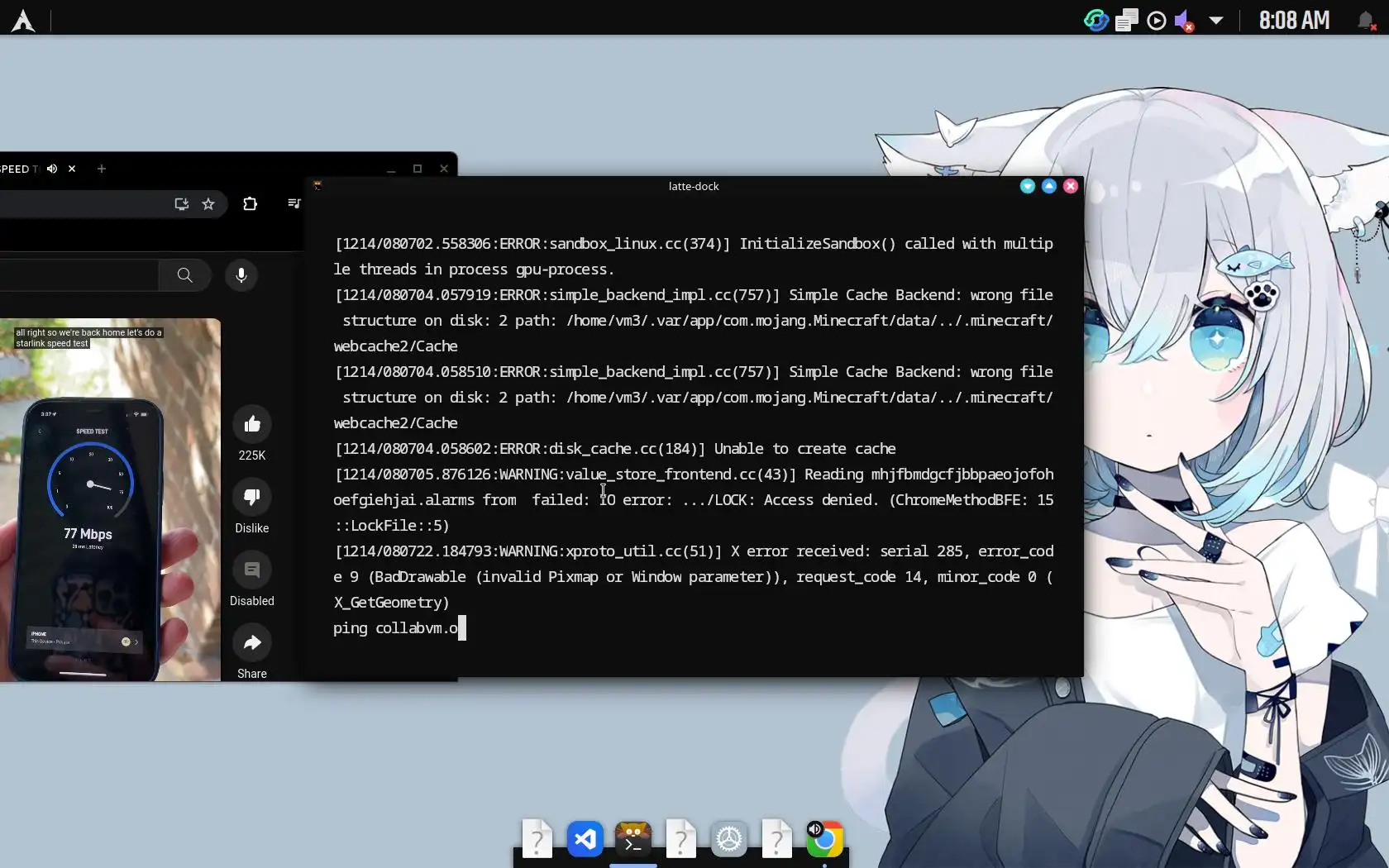Viewport: 1389px width, 868px height.
Task: Mute Chrome audio via dock speaker badge
Action: click(814, 828)
